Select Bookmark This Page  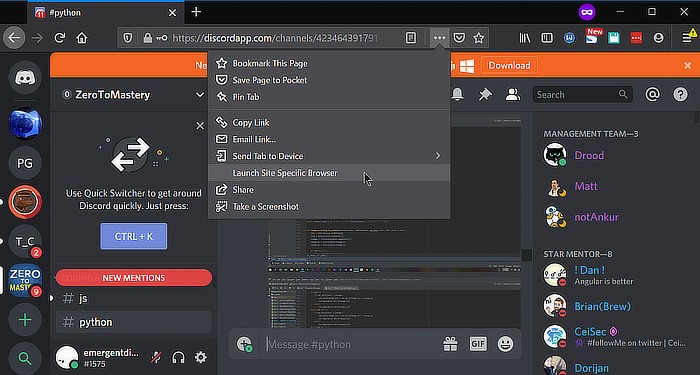[329, 63]
